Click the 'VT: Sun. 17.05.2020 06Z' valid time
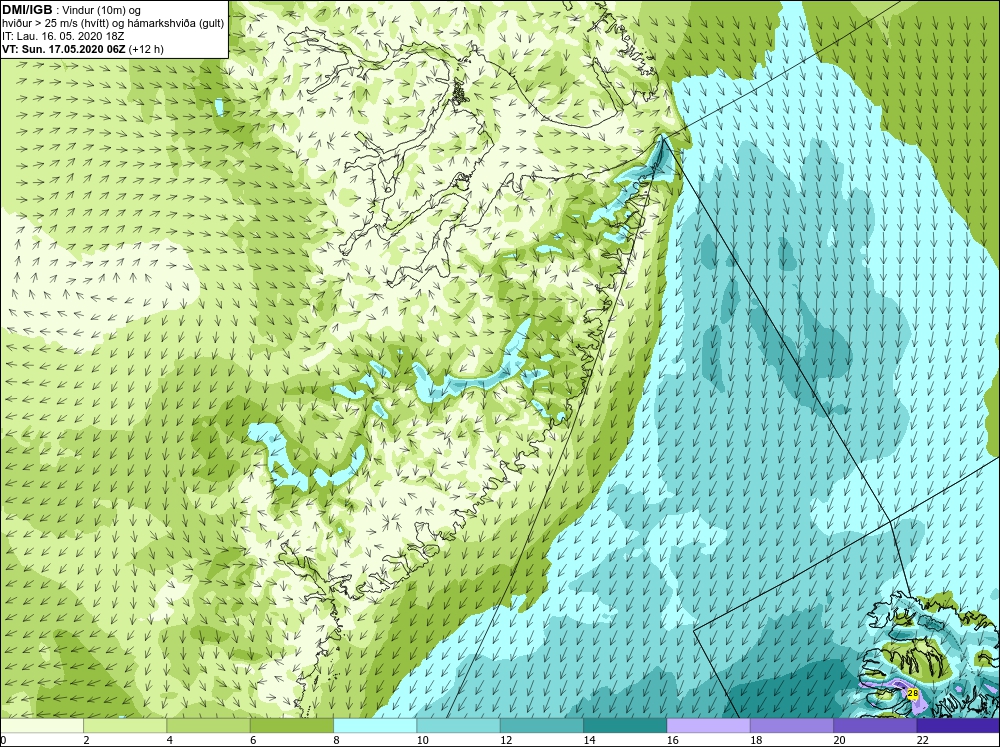This screenshot has width=1000, height=747. 64,48
